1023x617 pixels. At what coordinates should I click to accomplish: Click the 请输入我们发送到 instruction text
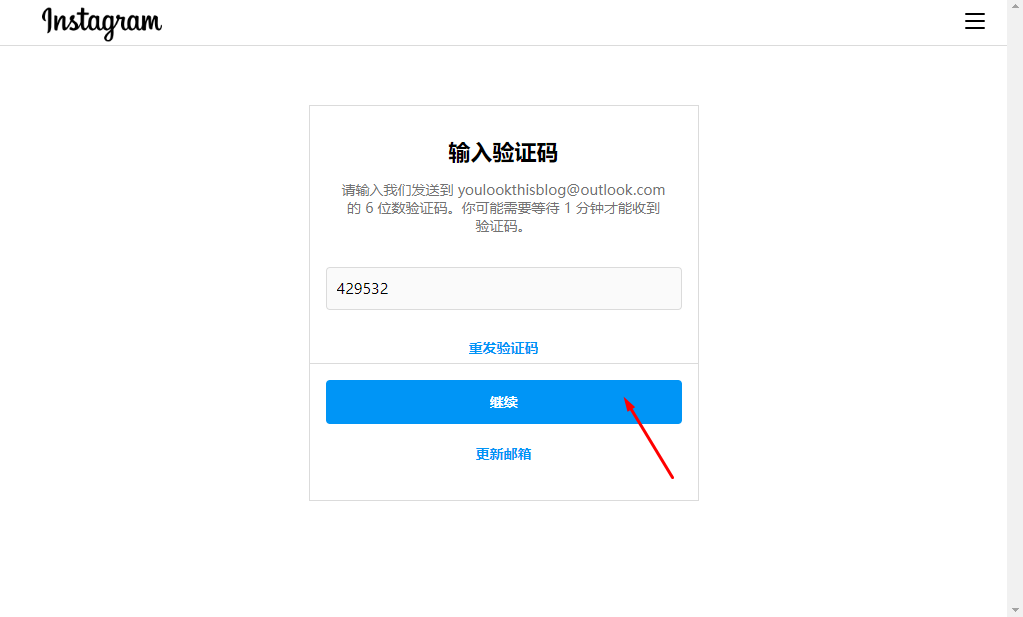point(397,190)
